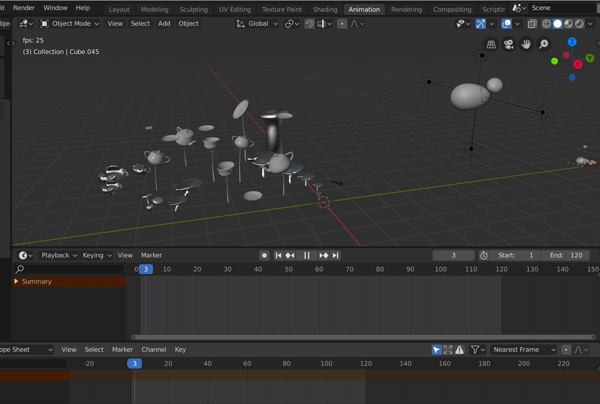Click End frame field showing 120
Viewport: 600px width, 404px height.
click(566, 255)
